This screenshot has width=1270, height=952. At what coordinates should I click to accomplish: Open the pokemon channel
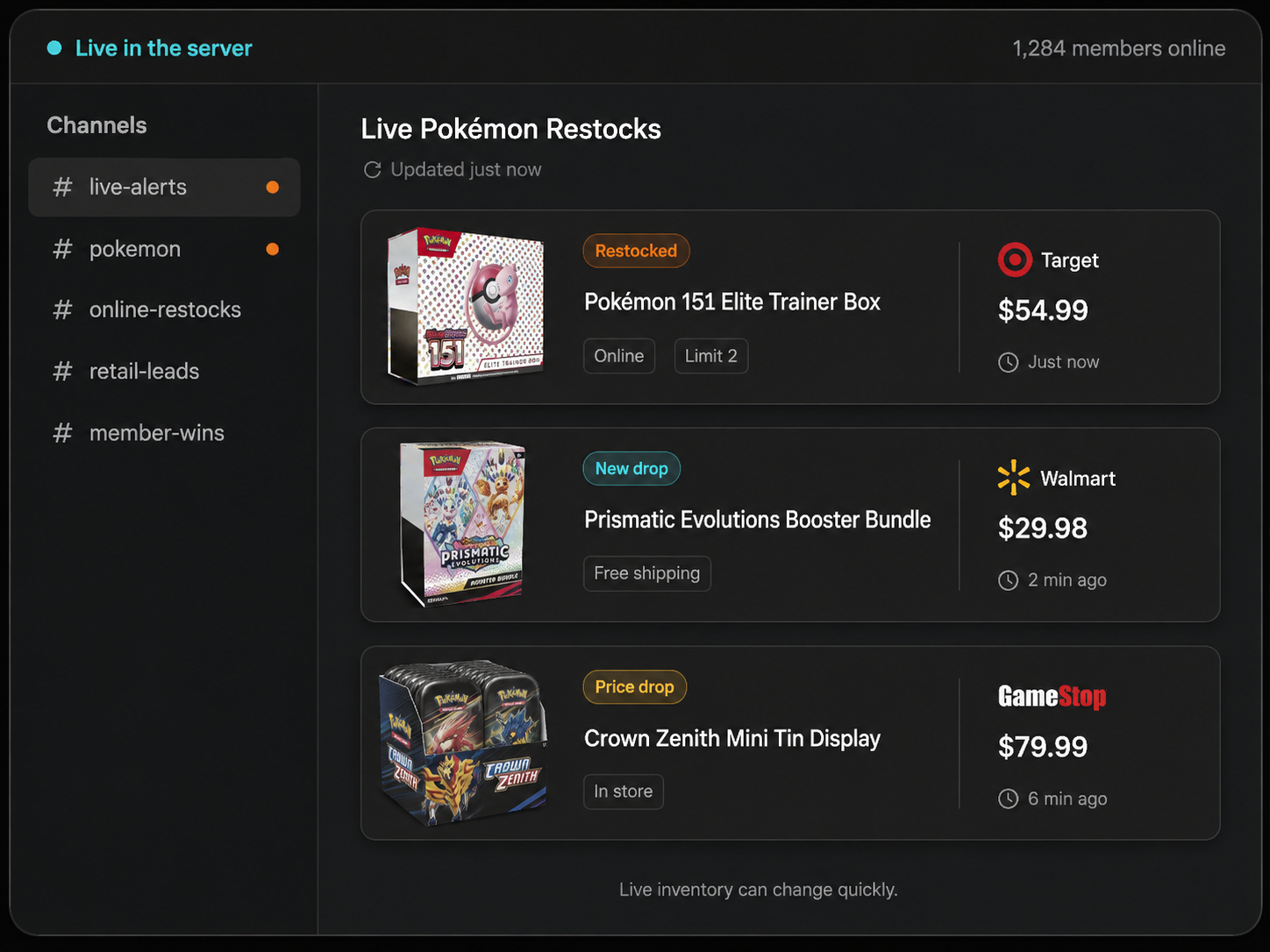[164, 249]
